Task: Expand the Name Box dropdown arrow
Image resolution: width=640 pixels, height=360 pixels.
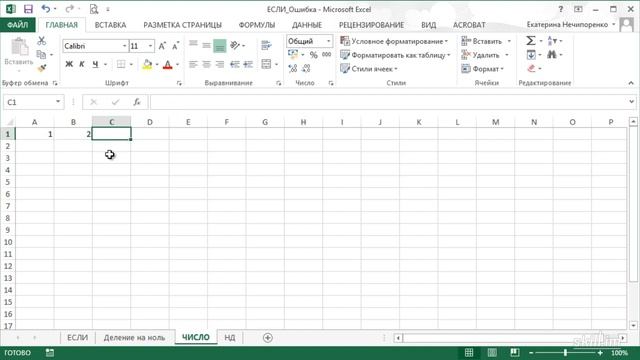Action: coord(58,102)
